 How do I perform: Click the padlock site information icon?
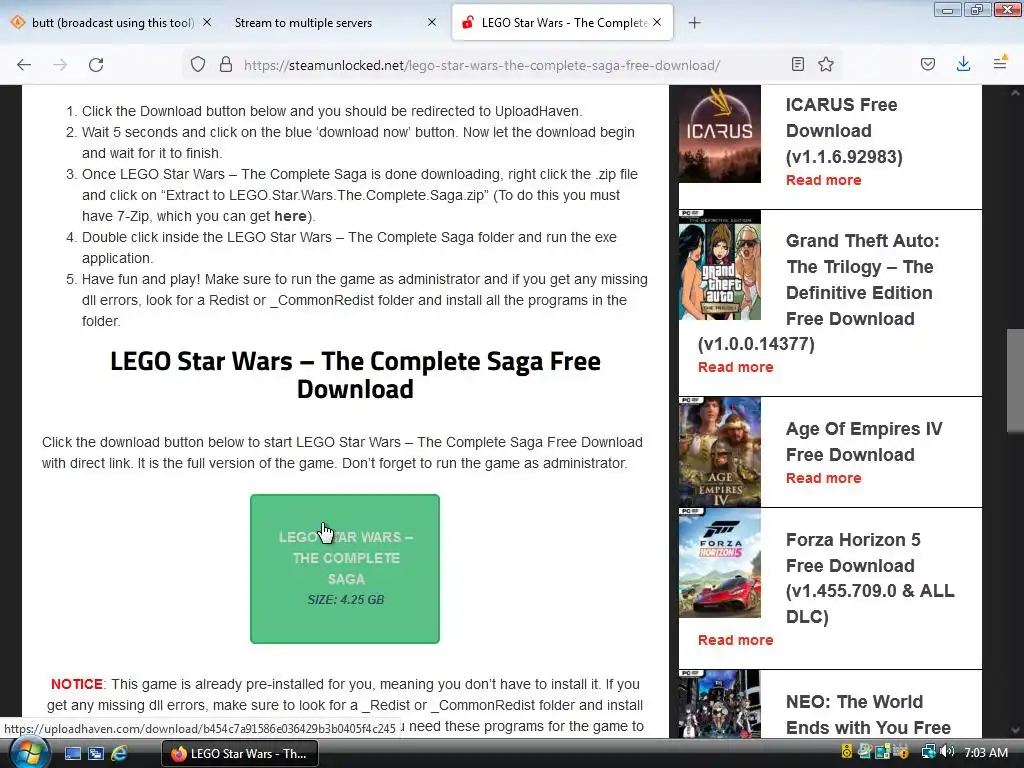[x=226, y=65]
